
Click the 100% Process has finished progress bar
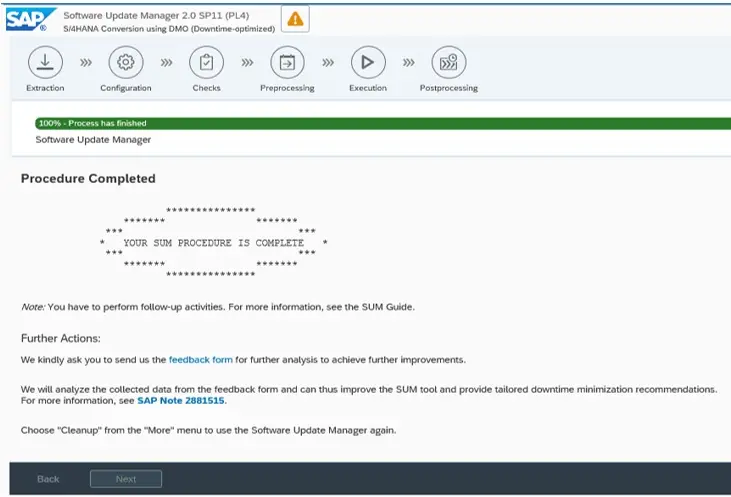coord(383,123)
